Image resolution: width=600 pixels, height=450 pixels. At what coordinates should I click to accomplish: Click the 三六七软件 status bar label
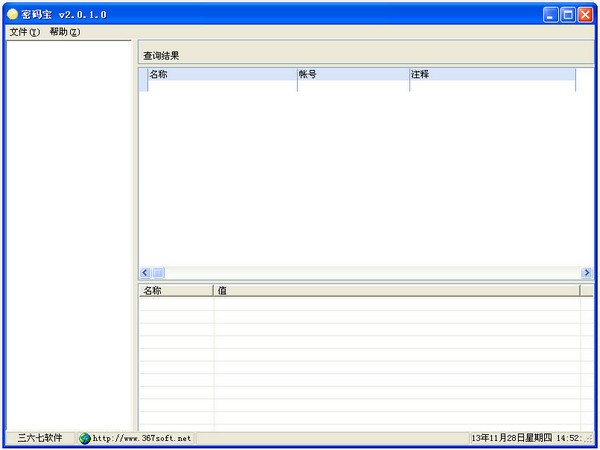pos(40,438)
